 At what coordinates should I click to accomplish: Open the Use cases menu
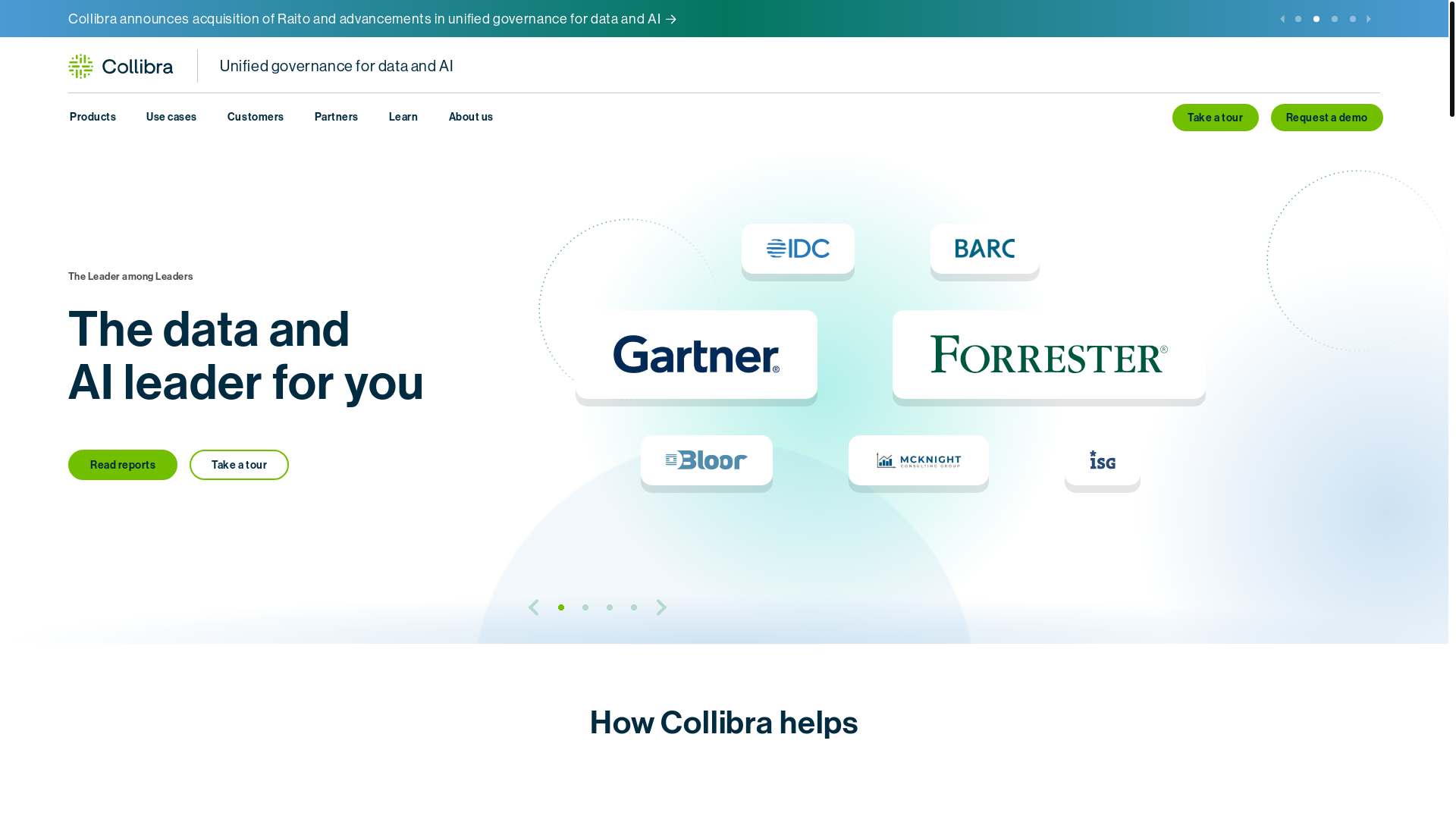point(171,117)
